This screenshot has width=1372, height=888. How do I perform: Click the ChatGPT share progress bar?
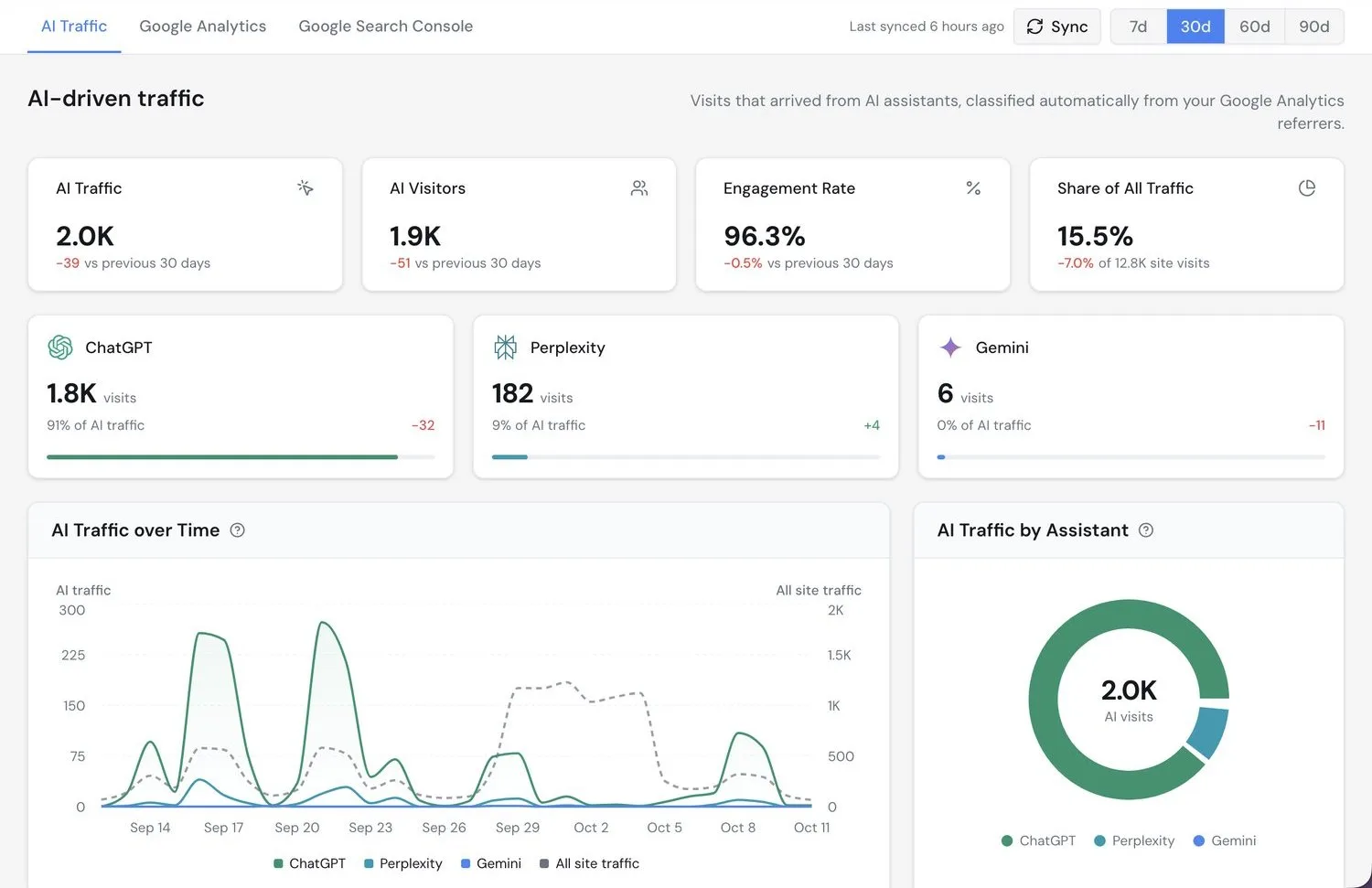tap(241, 456)
